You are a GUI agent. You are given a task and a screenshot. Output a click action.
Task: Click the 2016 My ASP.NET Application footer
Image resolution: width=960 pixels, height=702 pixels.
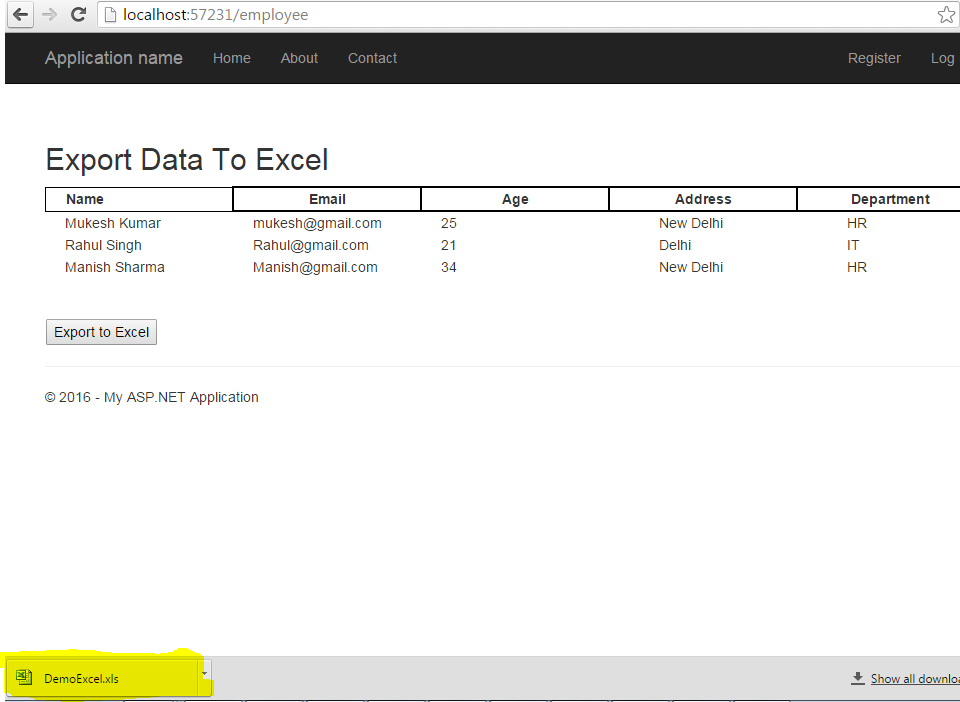151,397
